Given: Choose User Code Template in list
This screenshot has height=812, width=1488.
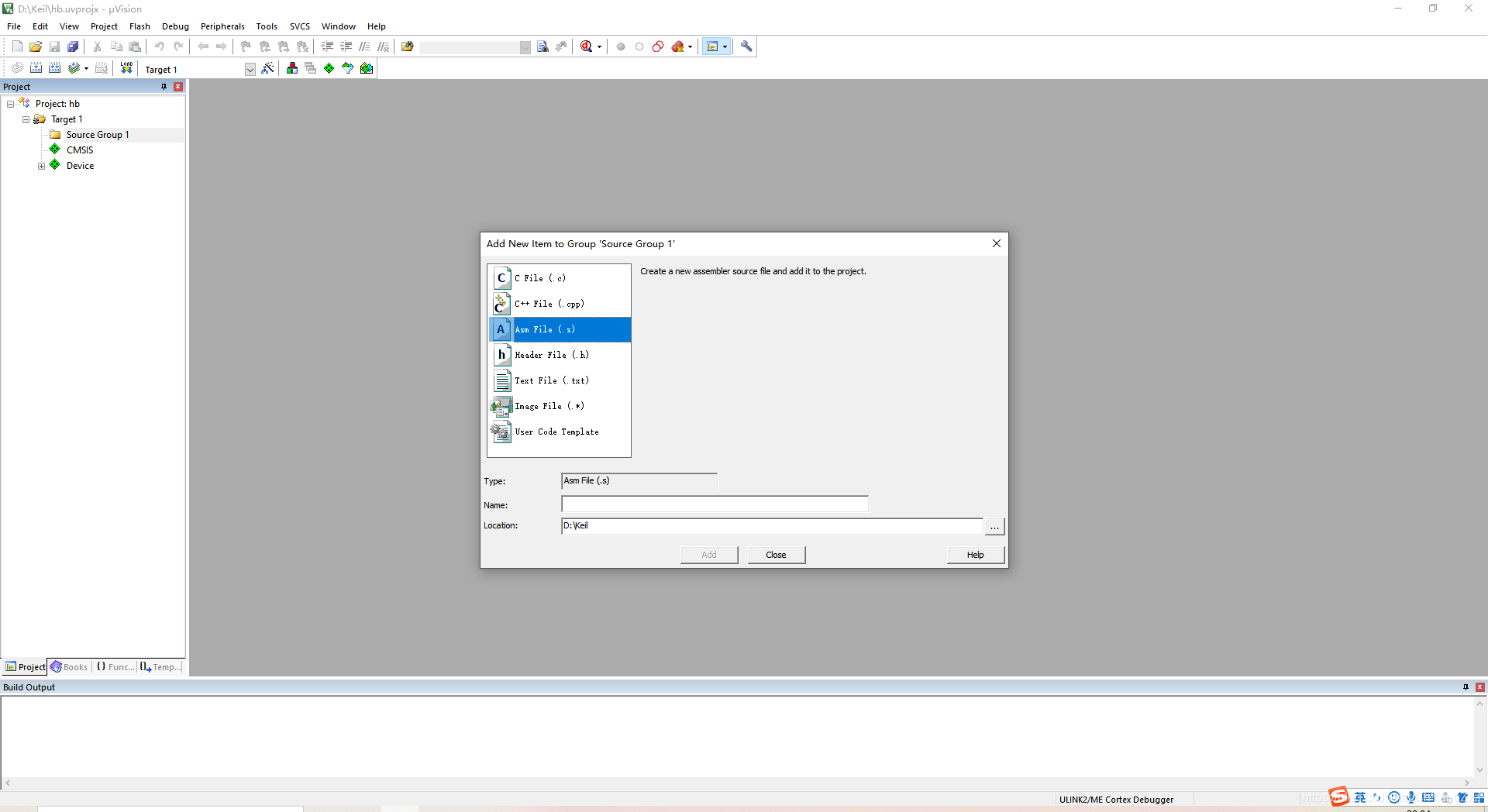Looking at the screenshot, I should point(560,432).
